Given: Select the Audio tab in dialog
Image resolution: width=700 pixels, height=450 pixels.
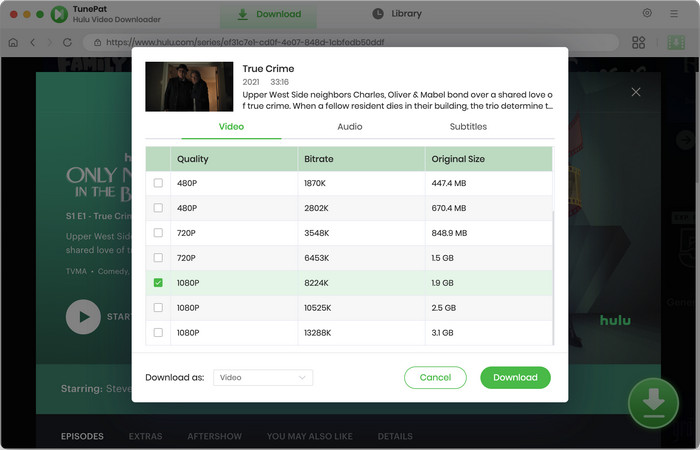Looking at the screenshot, I should (350, 127).
